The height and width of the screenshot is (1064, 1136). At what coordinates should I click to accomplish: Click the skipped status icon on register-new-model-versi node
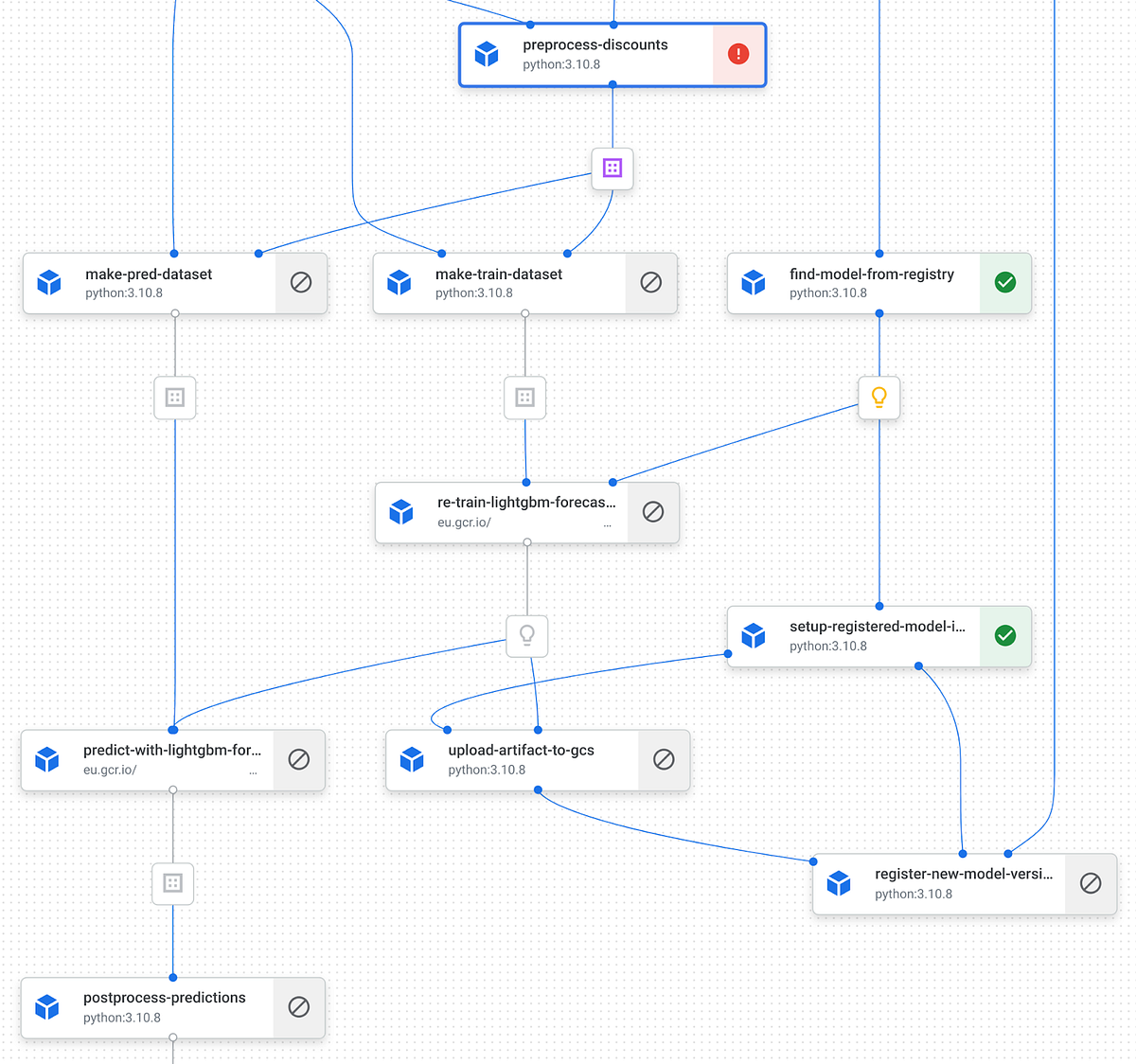[x=1091, y=883]
